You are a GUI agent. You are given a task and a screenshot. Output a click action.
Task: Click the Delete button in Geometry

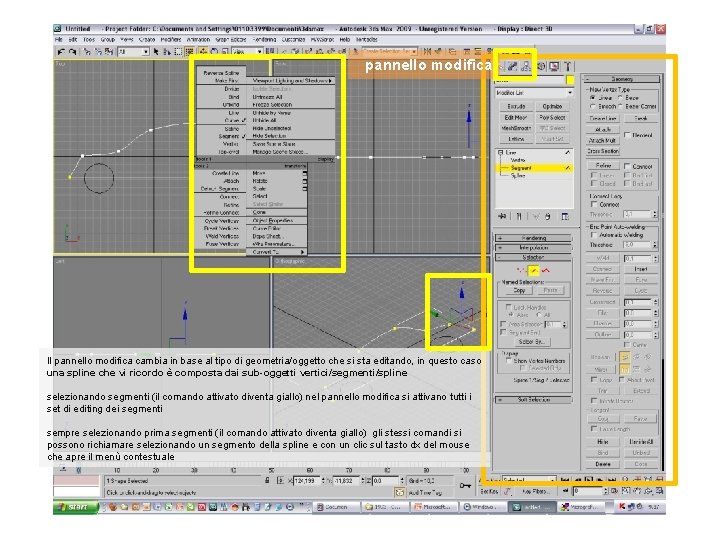602,464
